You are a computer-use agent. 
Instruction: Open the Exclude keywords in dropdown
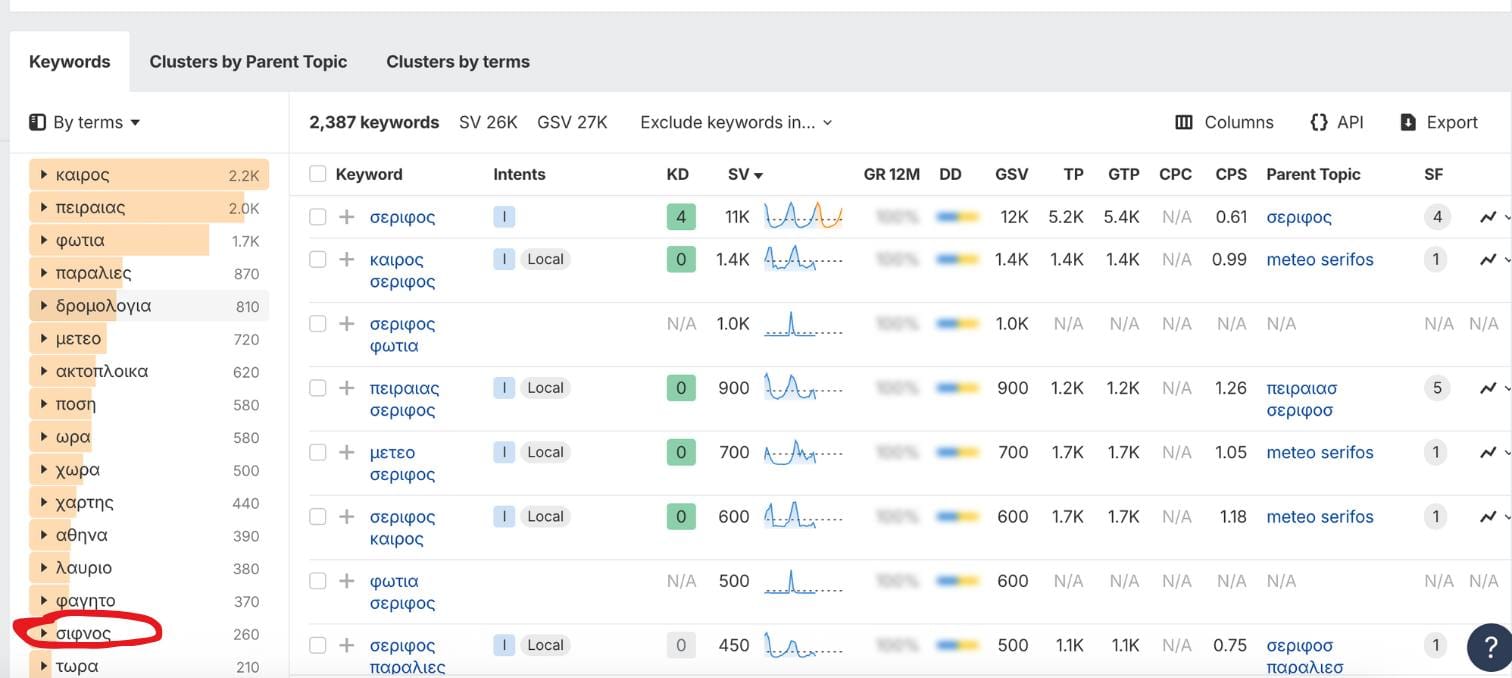[x=736, y=122]
